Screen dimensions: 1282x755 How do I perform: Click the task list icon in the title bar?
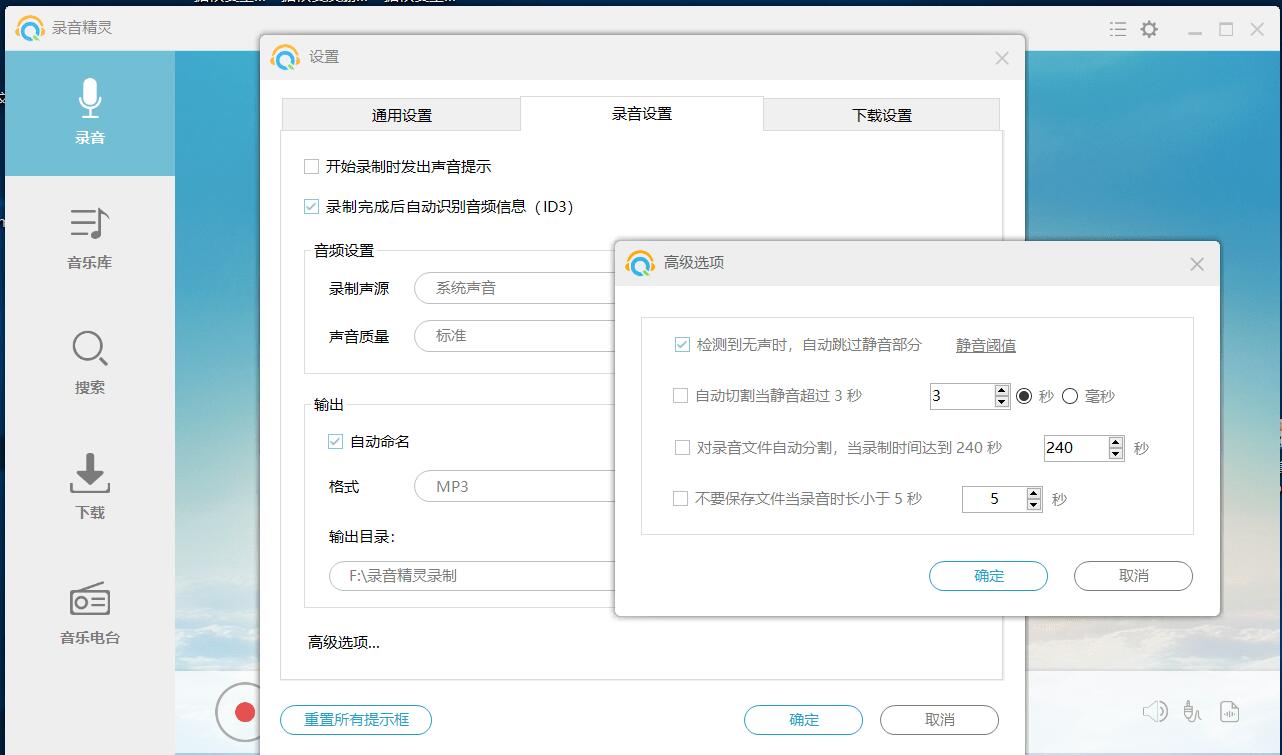[1117, 29]
